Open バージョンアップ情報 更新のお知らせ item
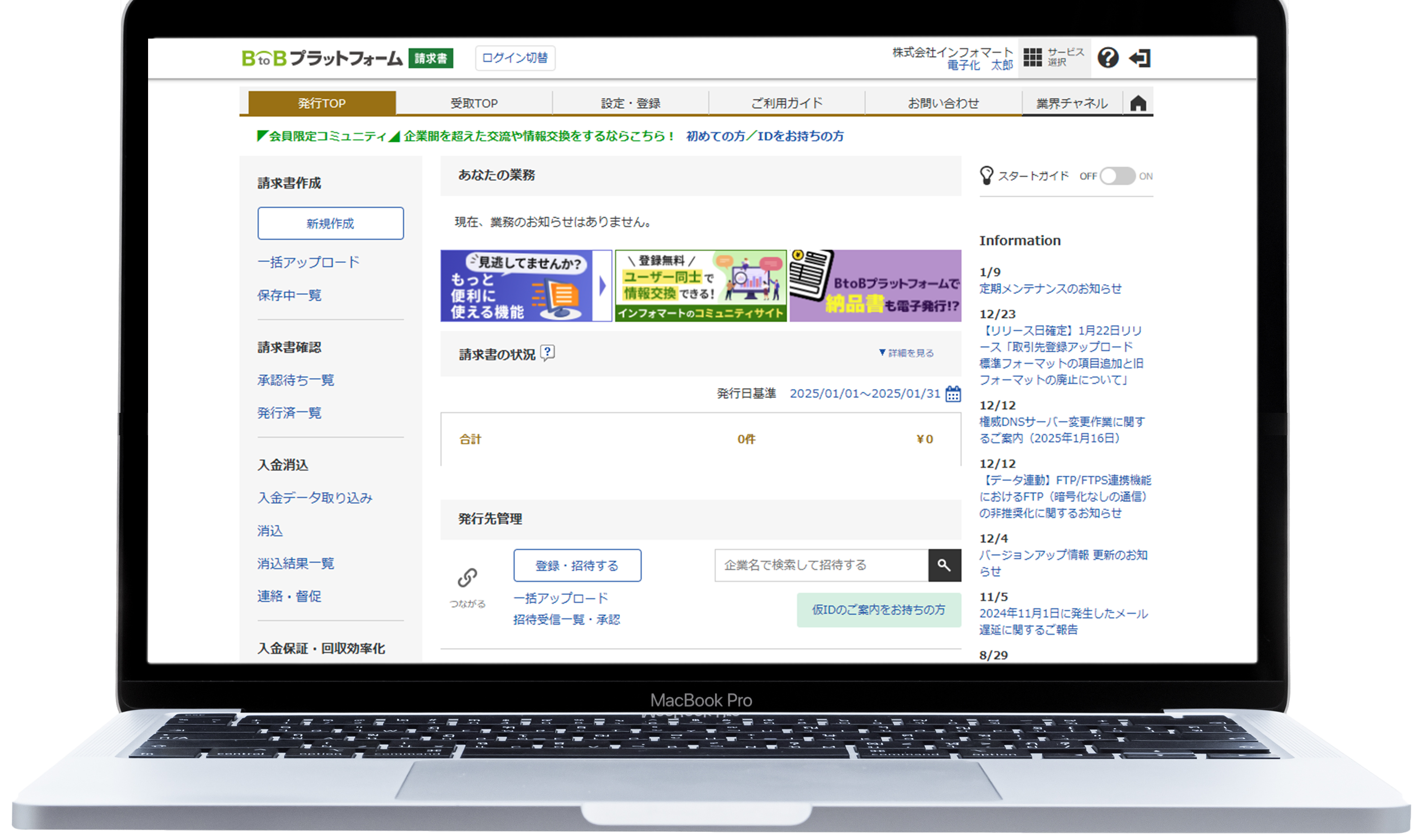The image size is (1421, 840). pos(1063,563)
